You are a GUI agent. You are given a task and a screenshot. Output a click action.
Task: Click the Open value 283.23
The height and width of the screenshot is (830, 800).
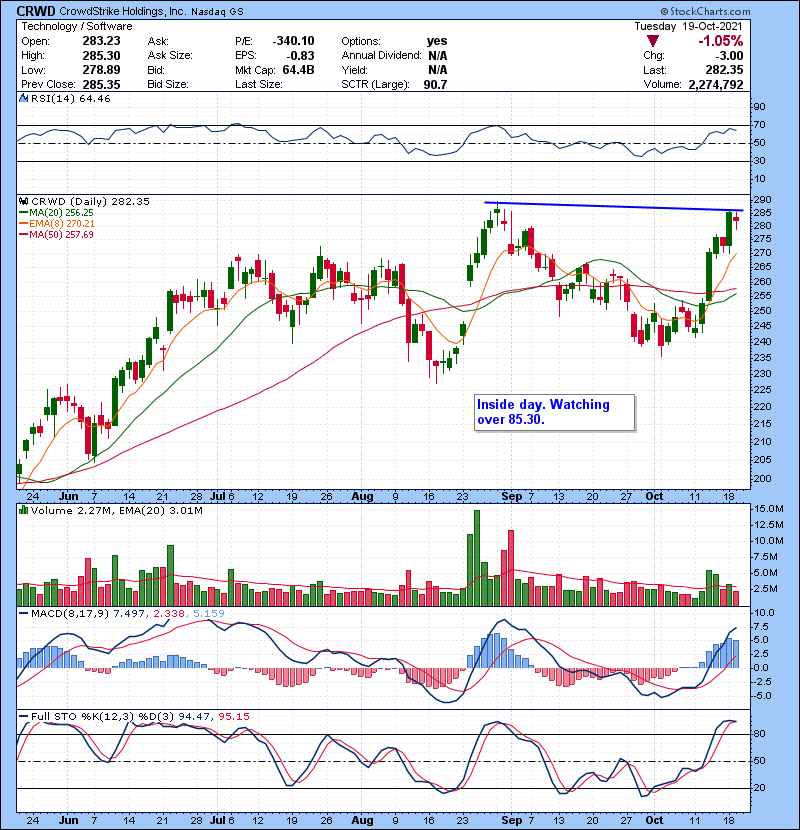[101, 41]
